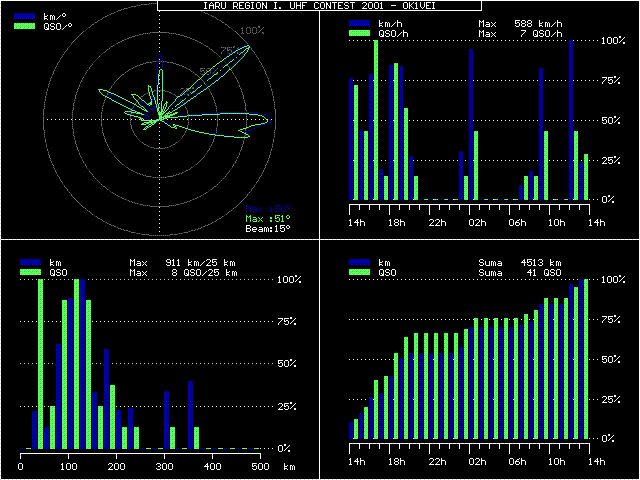Click the 'Max 911 km/25 km' label
The height and width of the screenshot is (480, 640).
[187, 262]
